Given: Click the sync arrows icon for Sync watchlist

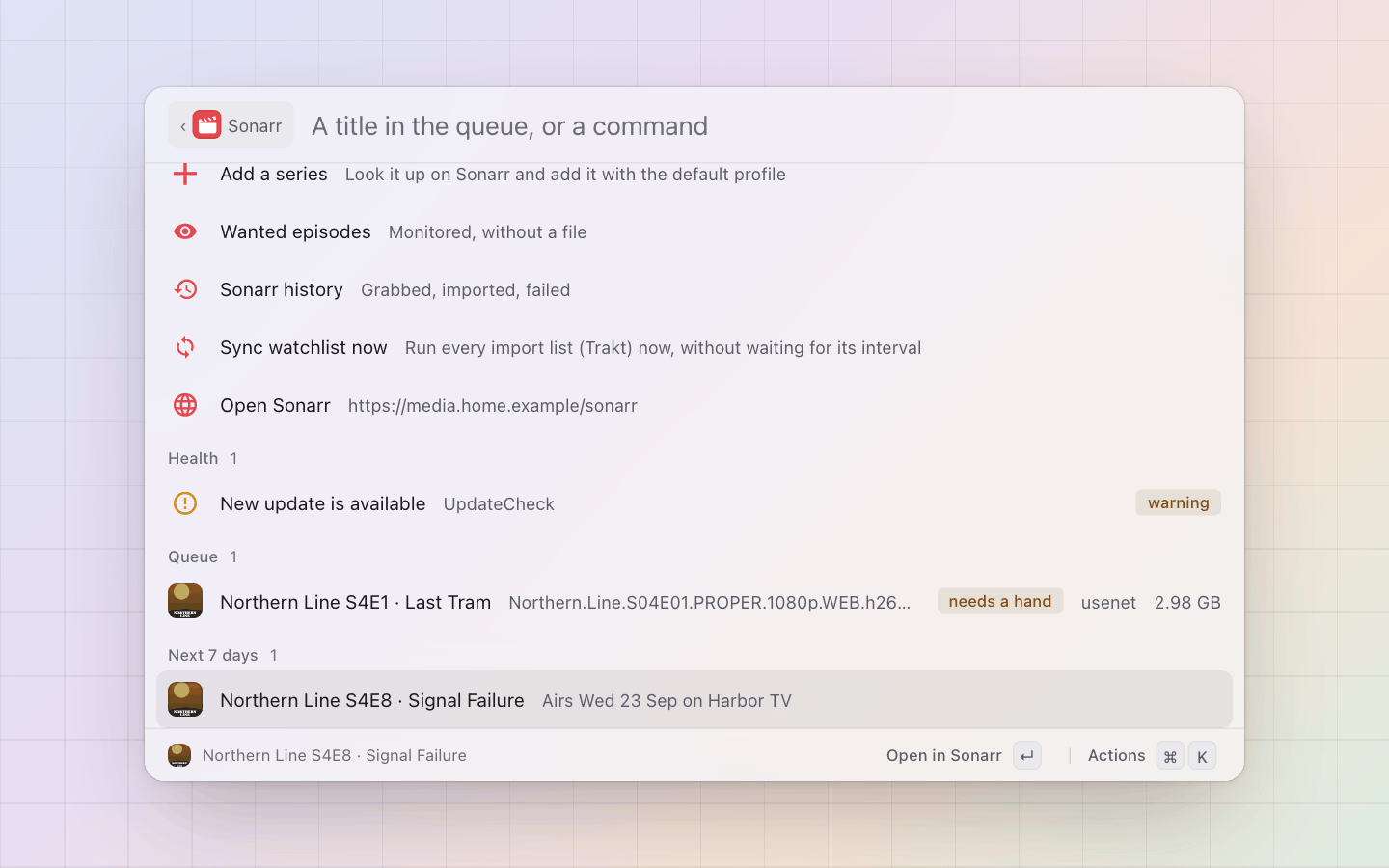Looking at the screenshot, I should [185, 347].
